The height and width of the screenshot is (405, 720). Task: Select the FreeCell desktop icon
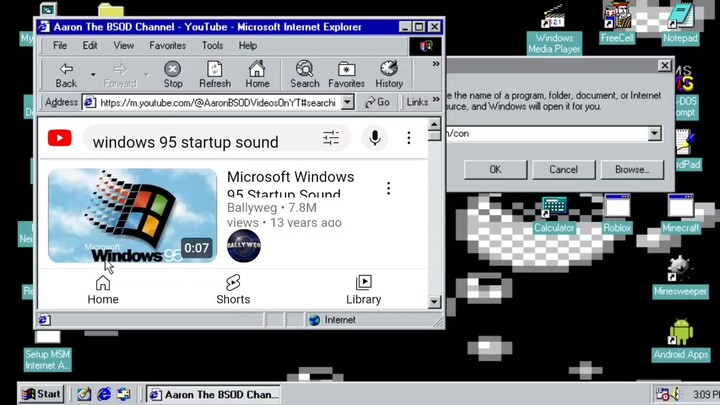point(617,23)
